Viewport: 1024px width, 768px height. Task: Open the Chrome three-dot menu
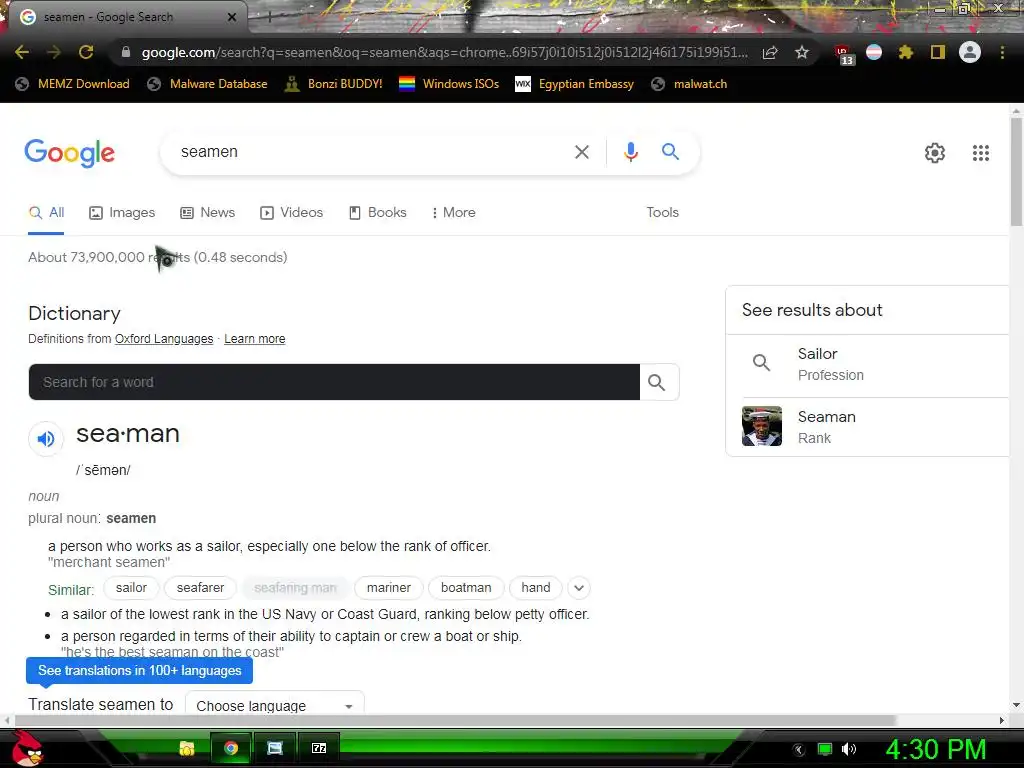coord(1002,52)
